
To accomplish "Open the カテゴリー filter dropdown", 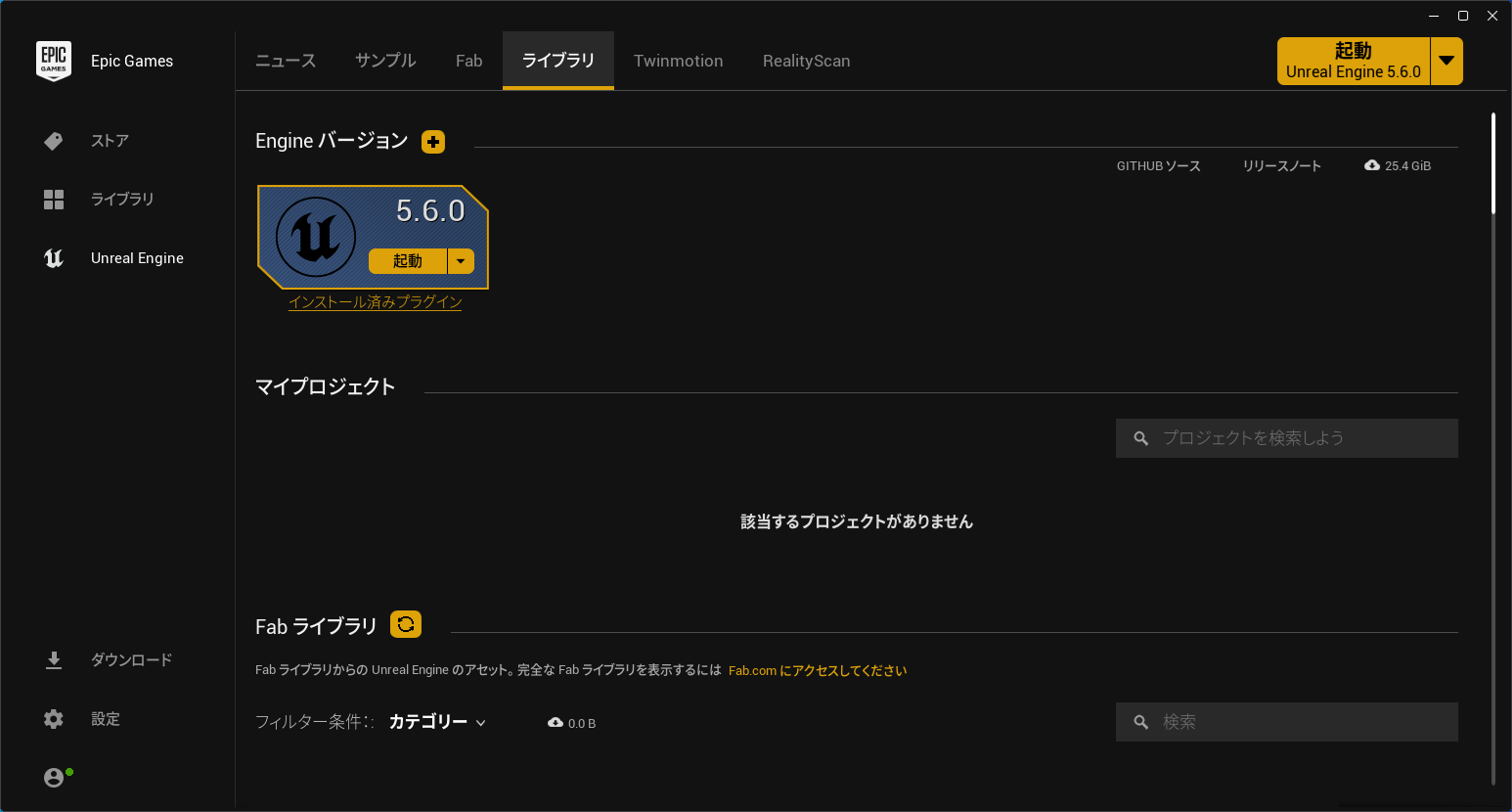I will coord(437,722).
